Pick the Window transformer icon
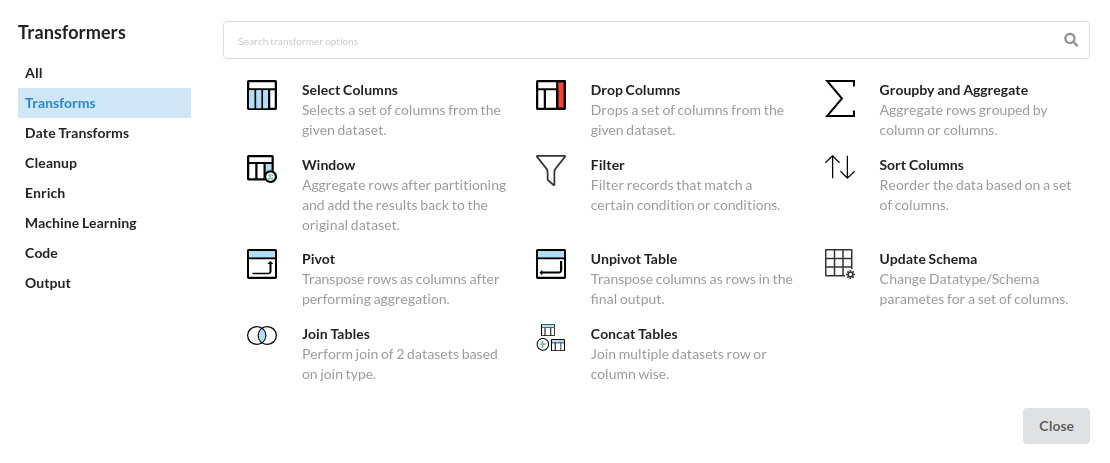 (262, 169)
